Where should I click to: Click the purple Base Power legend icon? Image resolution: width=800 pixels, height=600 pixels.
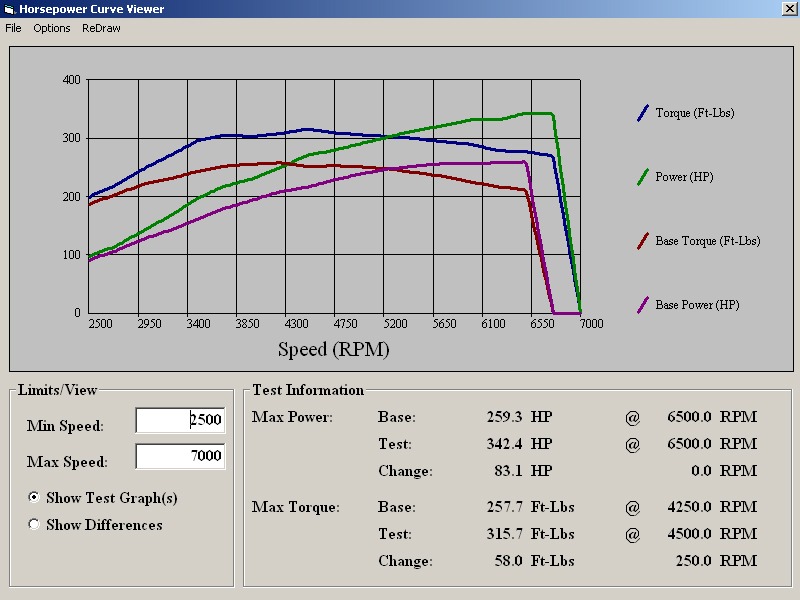coord(643,305)
